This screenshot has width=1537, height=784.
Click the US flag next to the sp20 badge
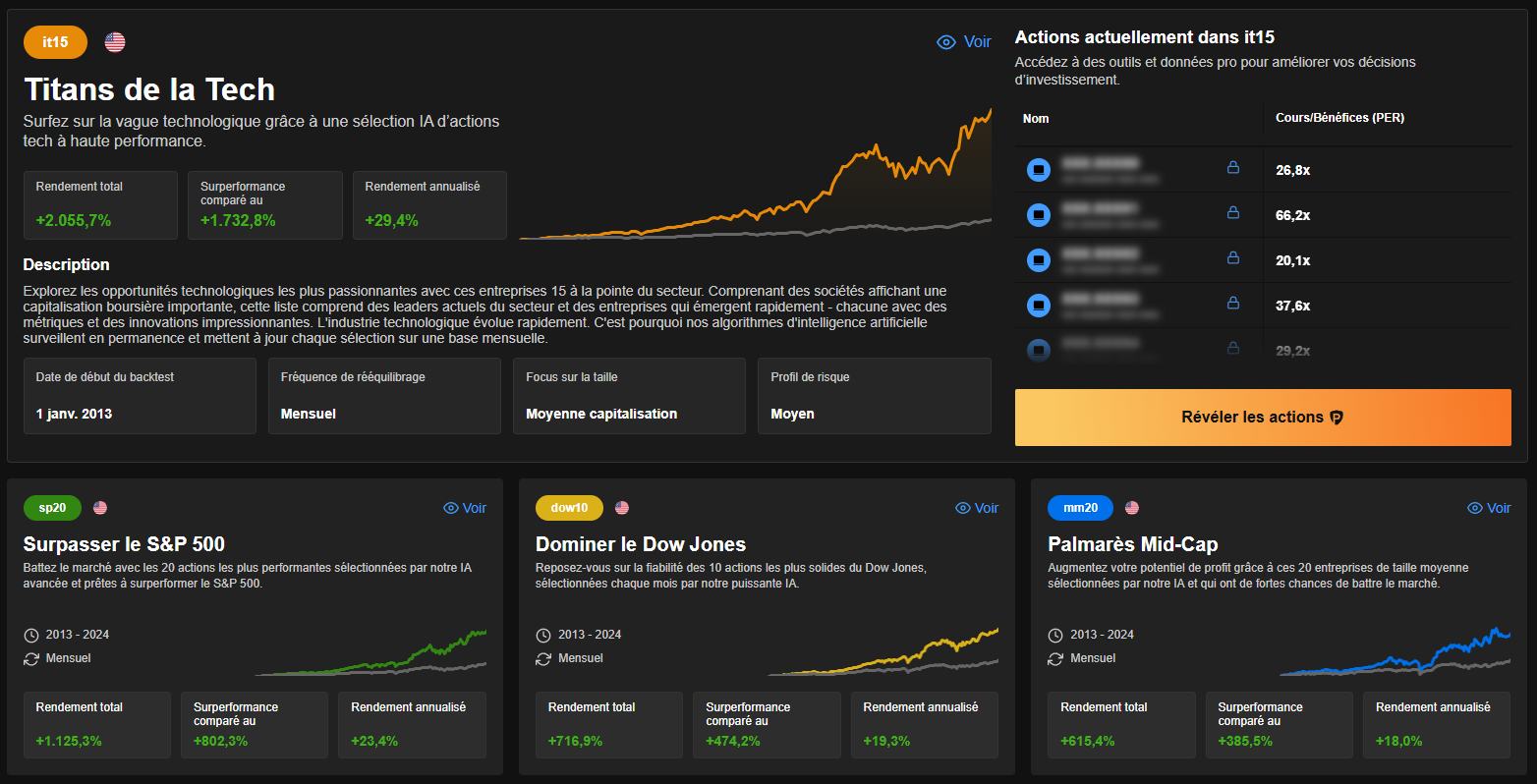(100, 508)
